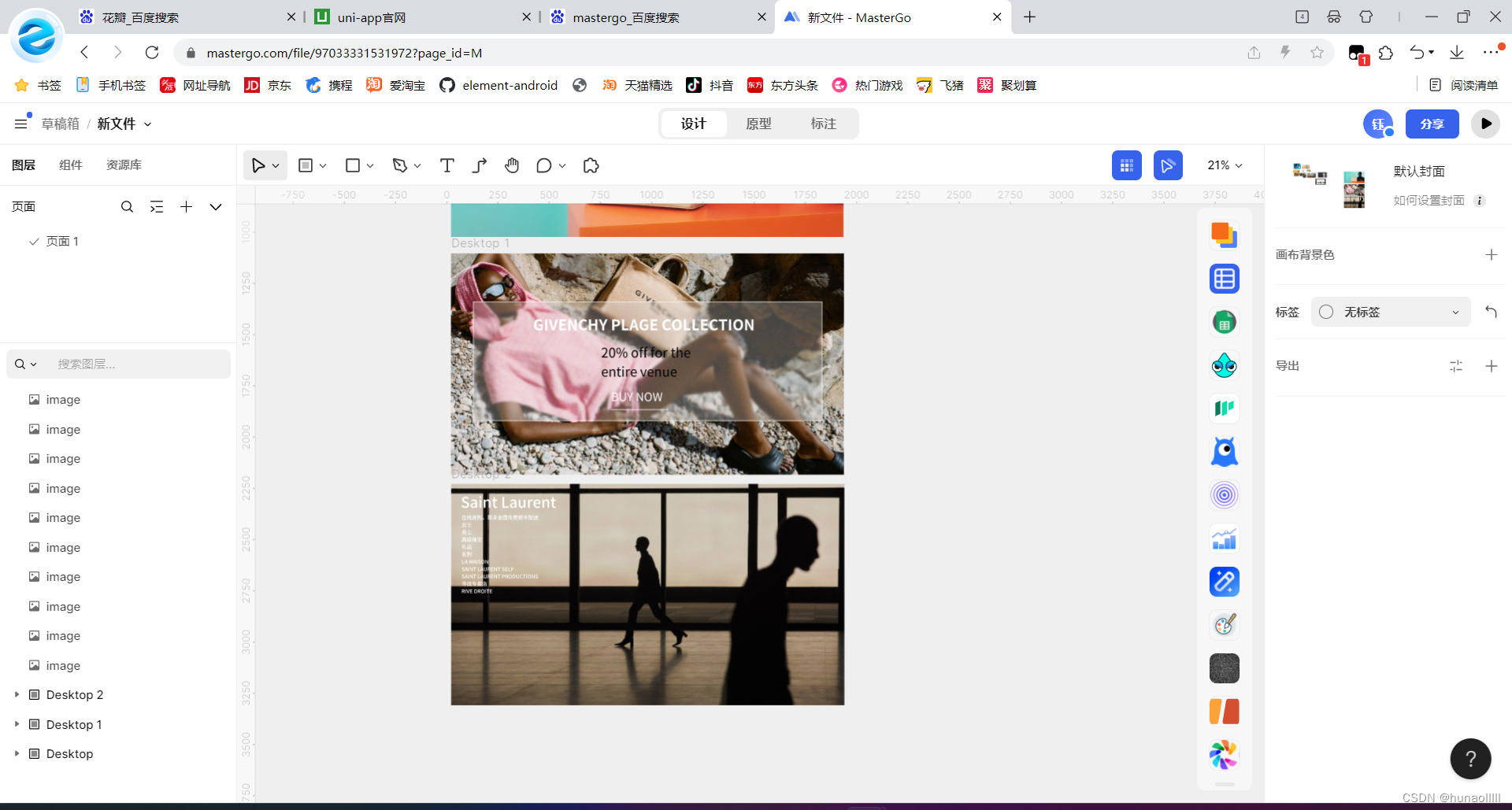This screenshot has height=810, width=1512.
Task: Collapse the pages section chevron
Action: pyautogui.click(x=216, y=207)
